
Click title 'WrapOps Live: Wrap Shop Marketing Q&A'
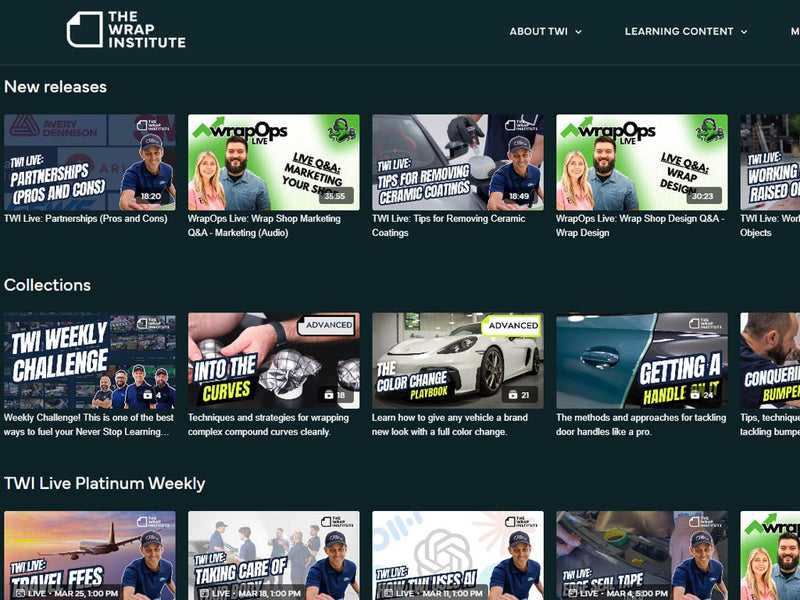point(264,226)
